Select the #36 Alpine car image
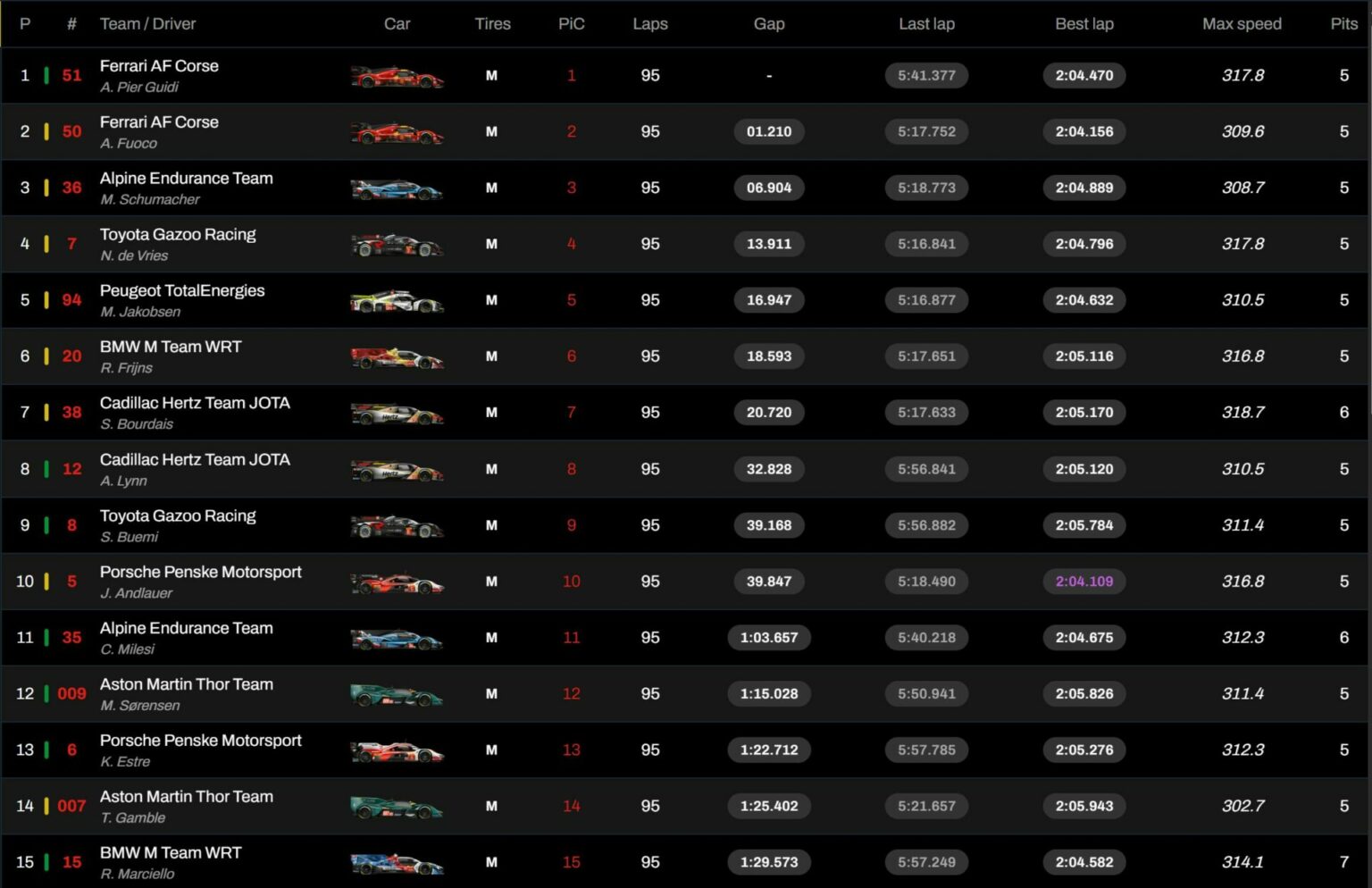Screen dimensions: 1372x888 point(397,189)
